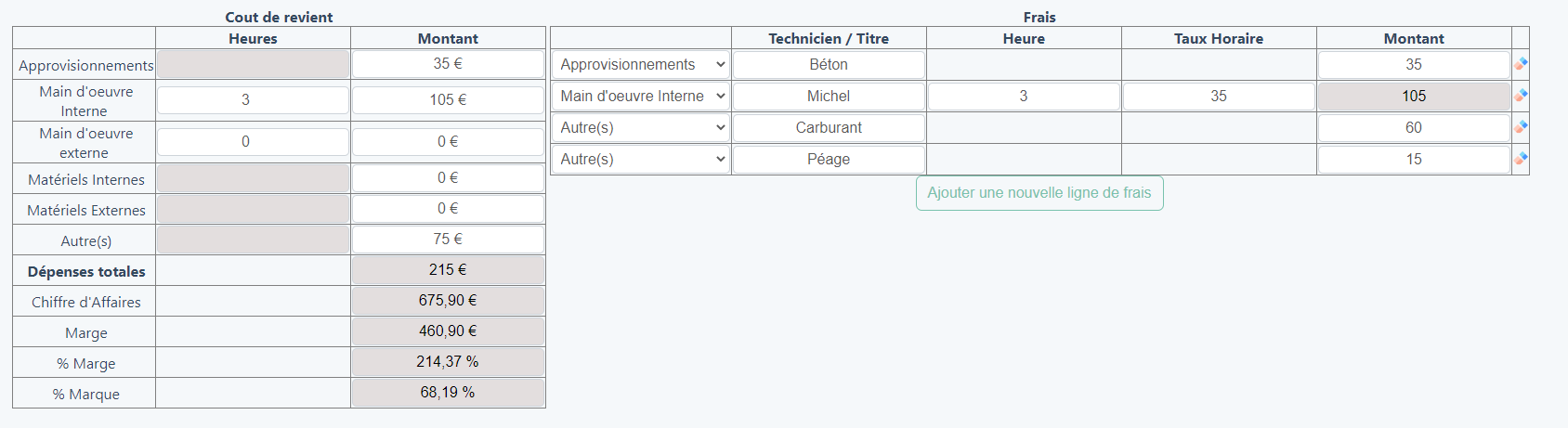Click Main d'oeuvre Interne hours field
Image resolution: width=1568 pixels, height=428 pixels.
253,100
